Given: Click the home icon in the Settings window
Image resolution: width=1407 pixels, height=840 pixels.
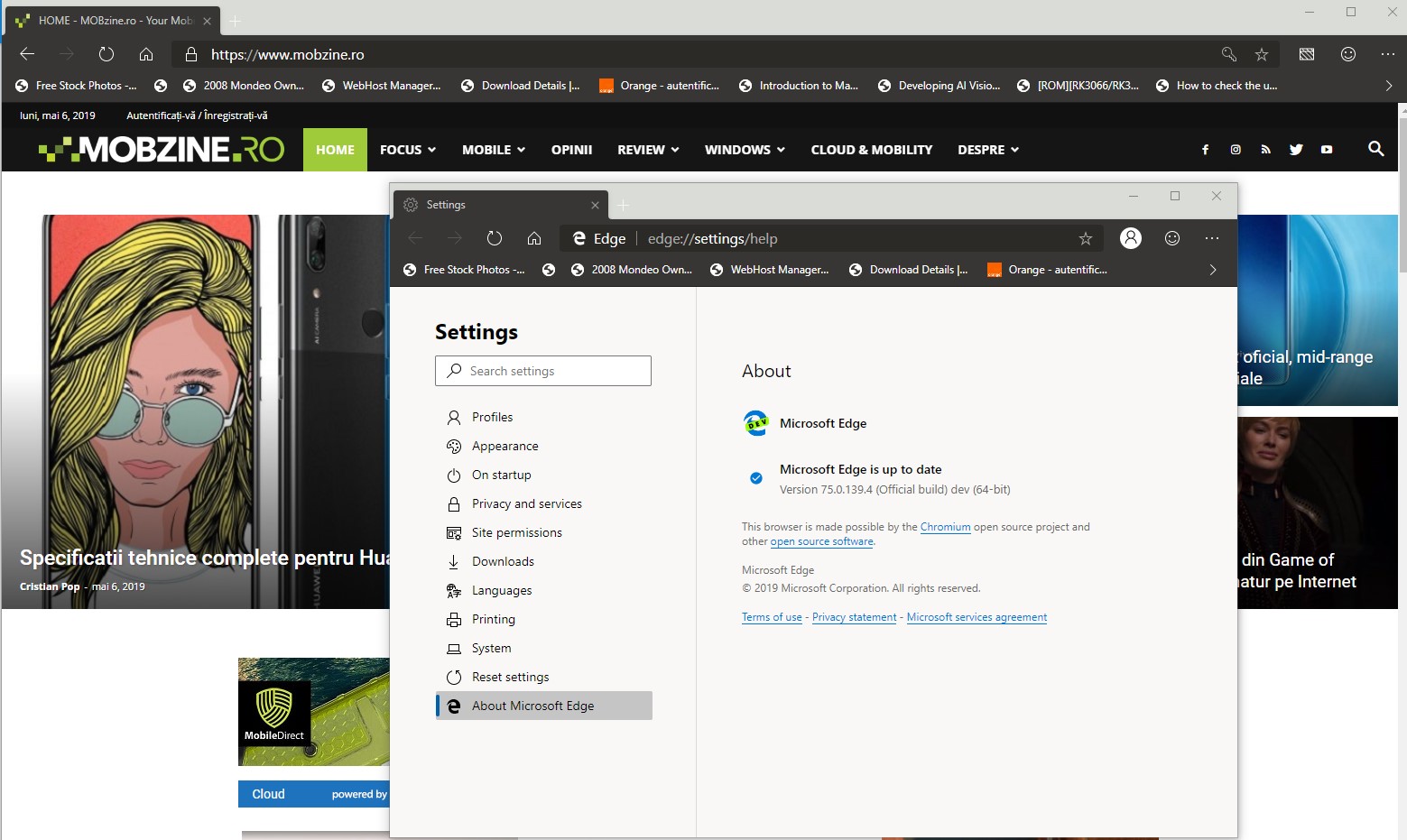Looking at the screenshot, I should pos(534,238).
